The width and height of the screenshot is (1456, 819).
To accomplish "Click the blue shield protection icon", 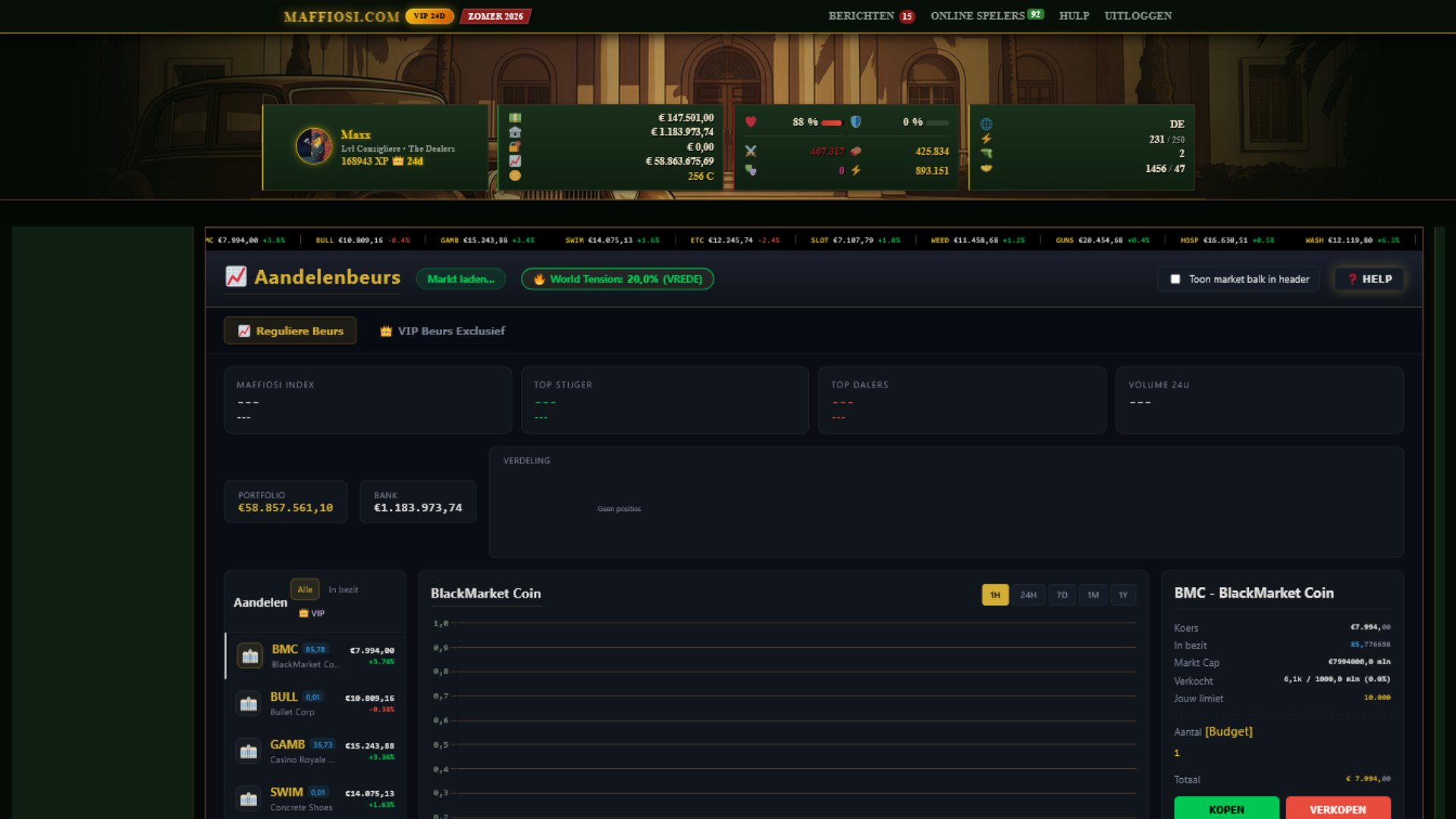I will pyautogui.click(x=855, y=122).
